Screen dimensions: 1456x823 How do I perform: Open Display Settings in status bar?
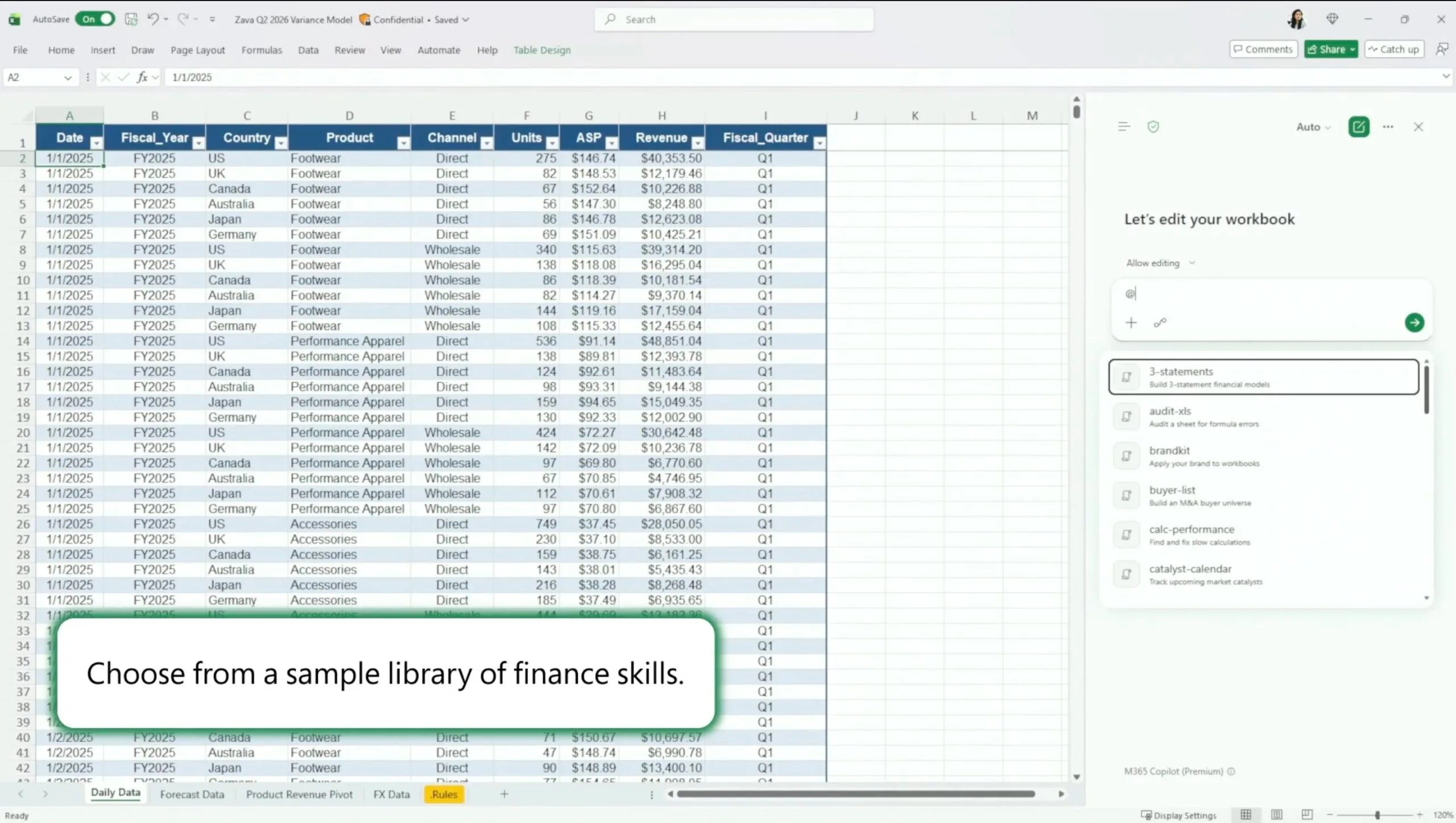1179,815
